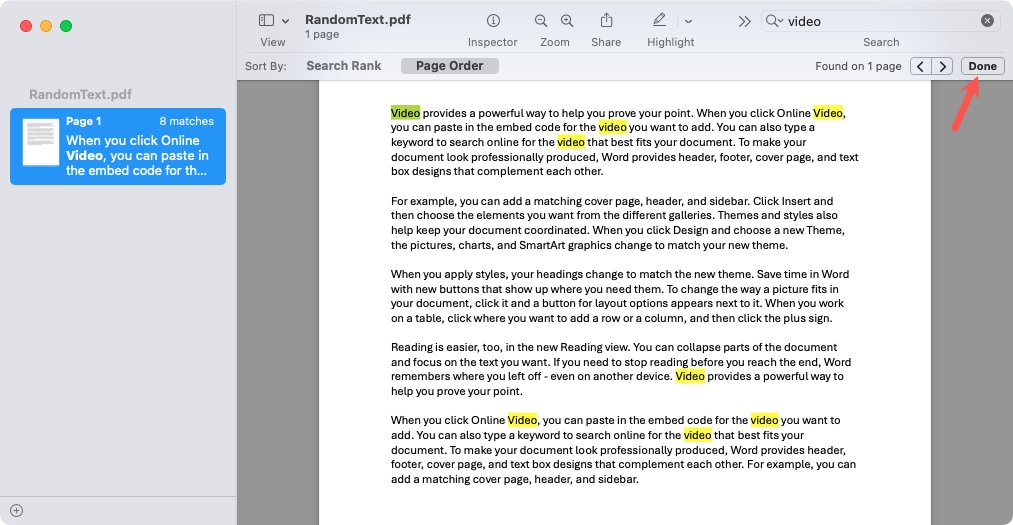Open the Share menu
Screen dimensions: 1013x525
pyautogui.click(x=606, y=21)
